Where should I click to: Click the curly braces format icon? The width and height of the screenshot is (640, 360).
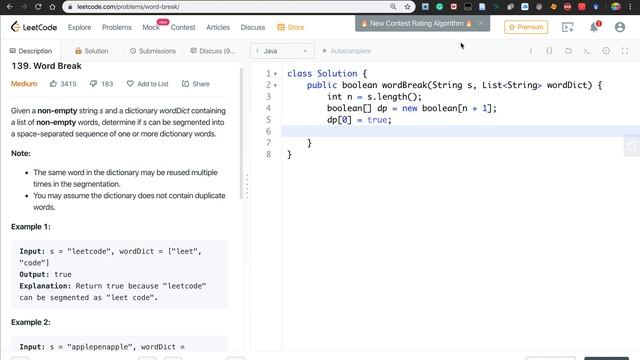pyautogui.click(x=549, y=51)
